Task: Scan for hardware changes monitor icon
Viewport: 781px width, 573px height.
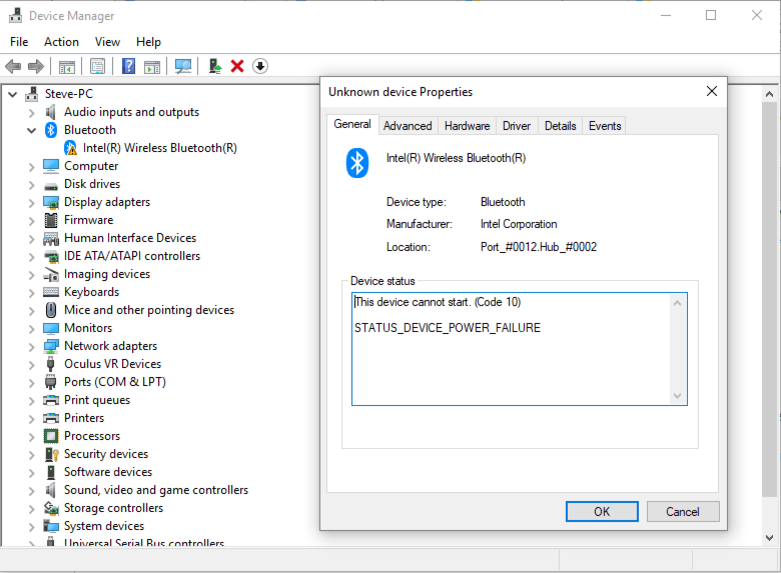Action: pyautogui.click(x=183, y=66)
